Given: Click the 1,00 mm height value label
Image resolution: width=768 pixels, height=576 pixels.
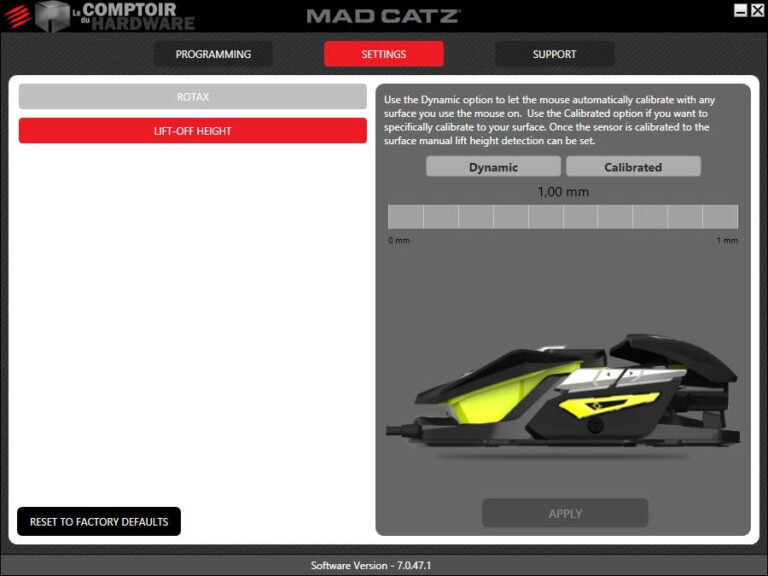Looking at the screenshot, I should [x=563, y=191].
